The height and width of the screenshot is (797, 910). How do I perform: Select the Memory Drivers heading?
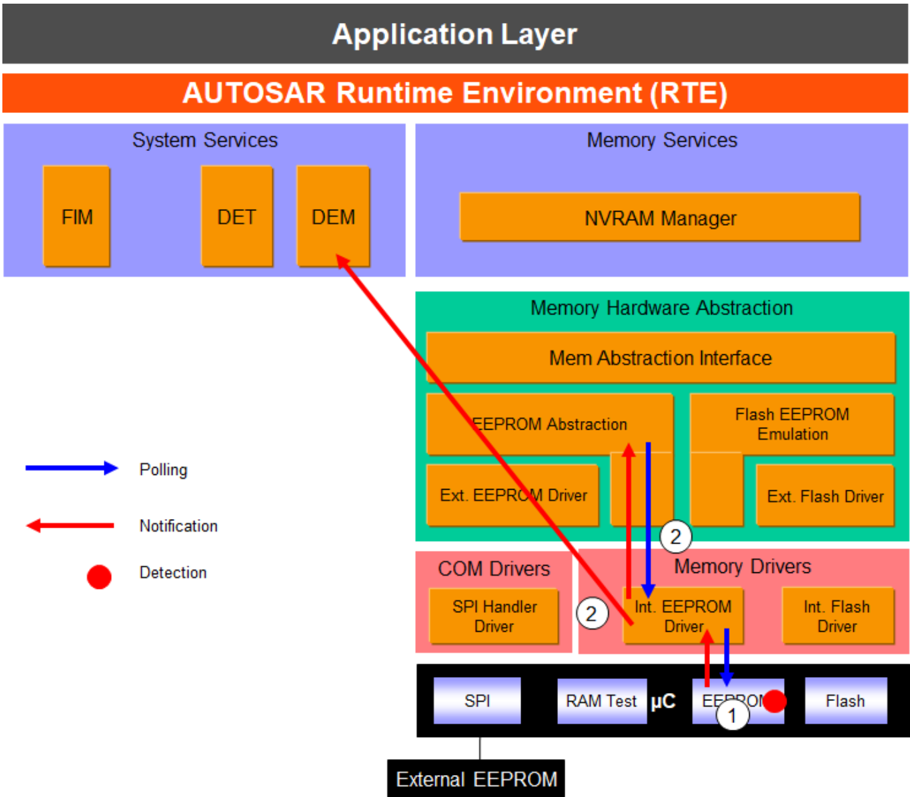(x=742, y=566)
